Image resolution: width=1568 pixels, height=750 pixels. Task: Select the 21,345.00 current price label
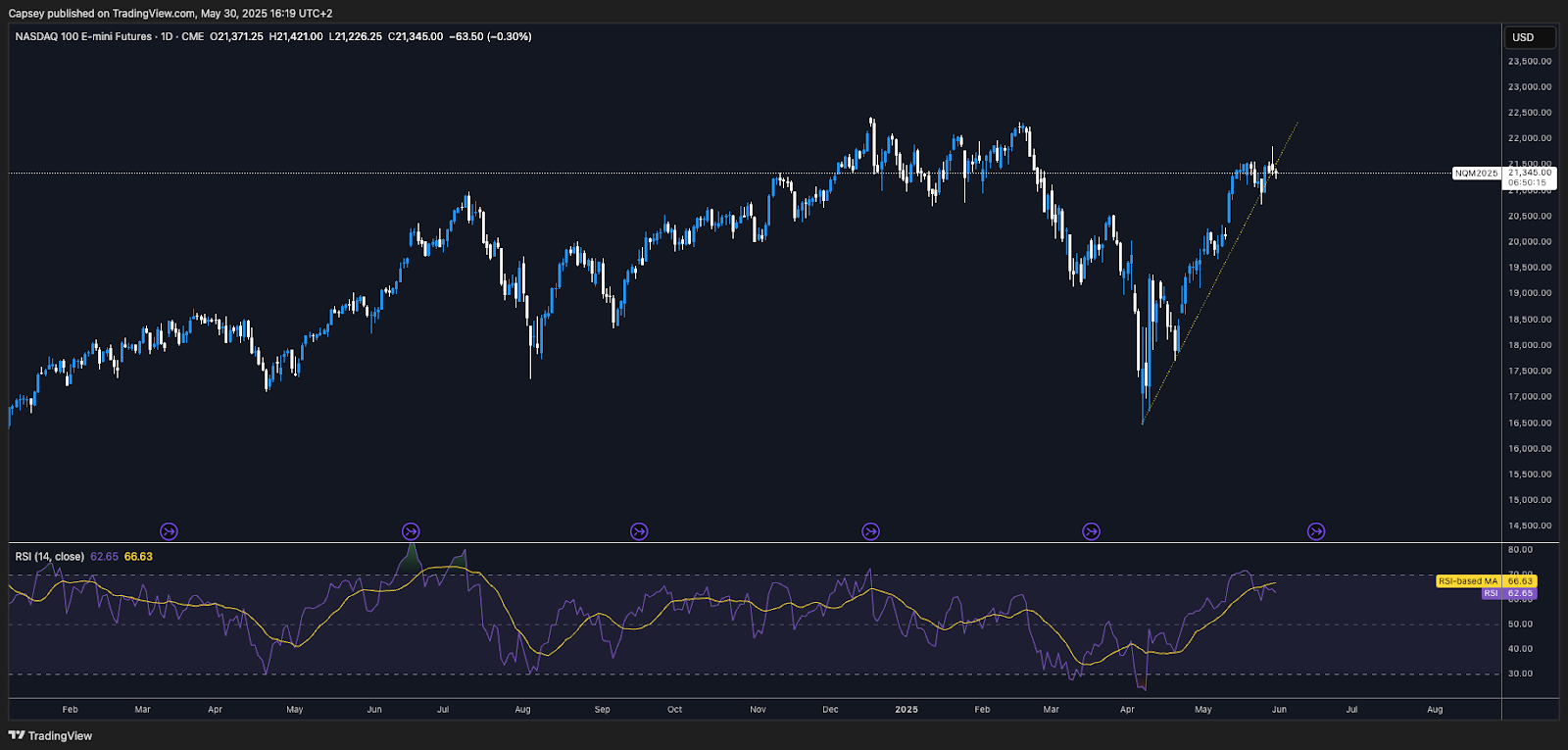coord(1530,173)
